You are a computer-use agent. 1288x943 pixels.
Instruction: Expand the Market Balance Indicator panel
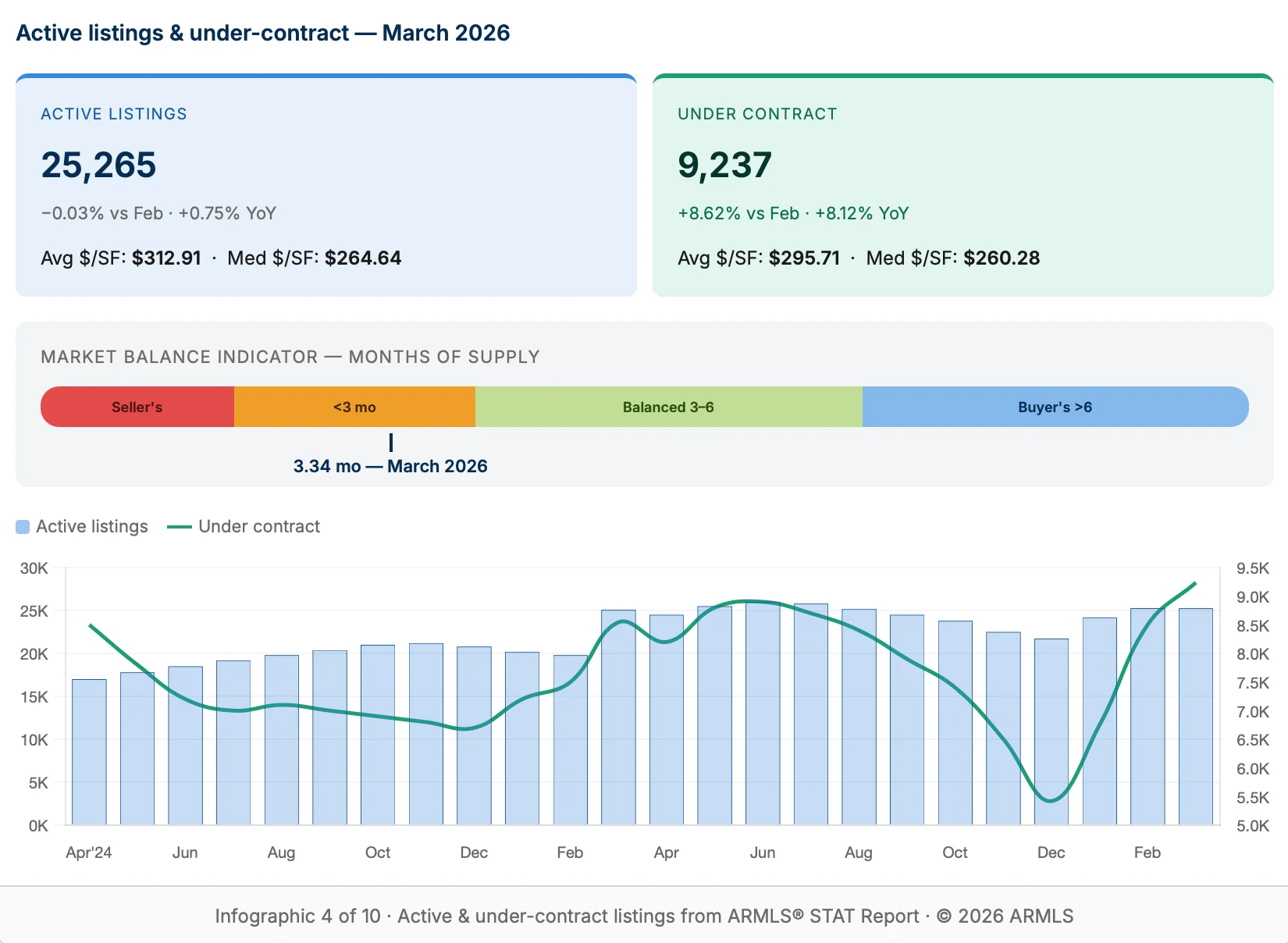[x=289, y=357]
